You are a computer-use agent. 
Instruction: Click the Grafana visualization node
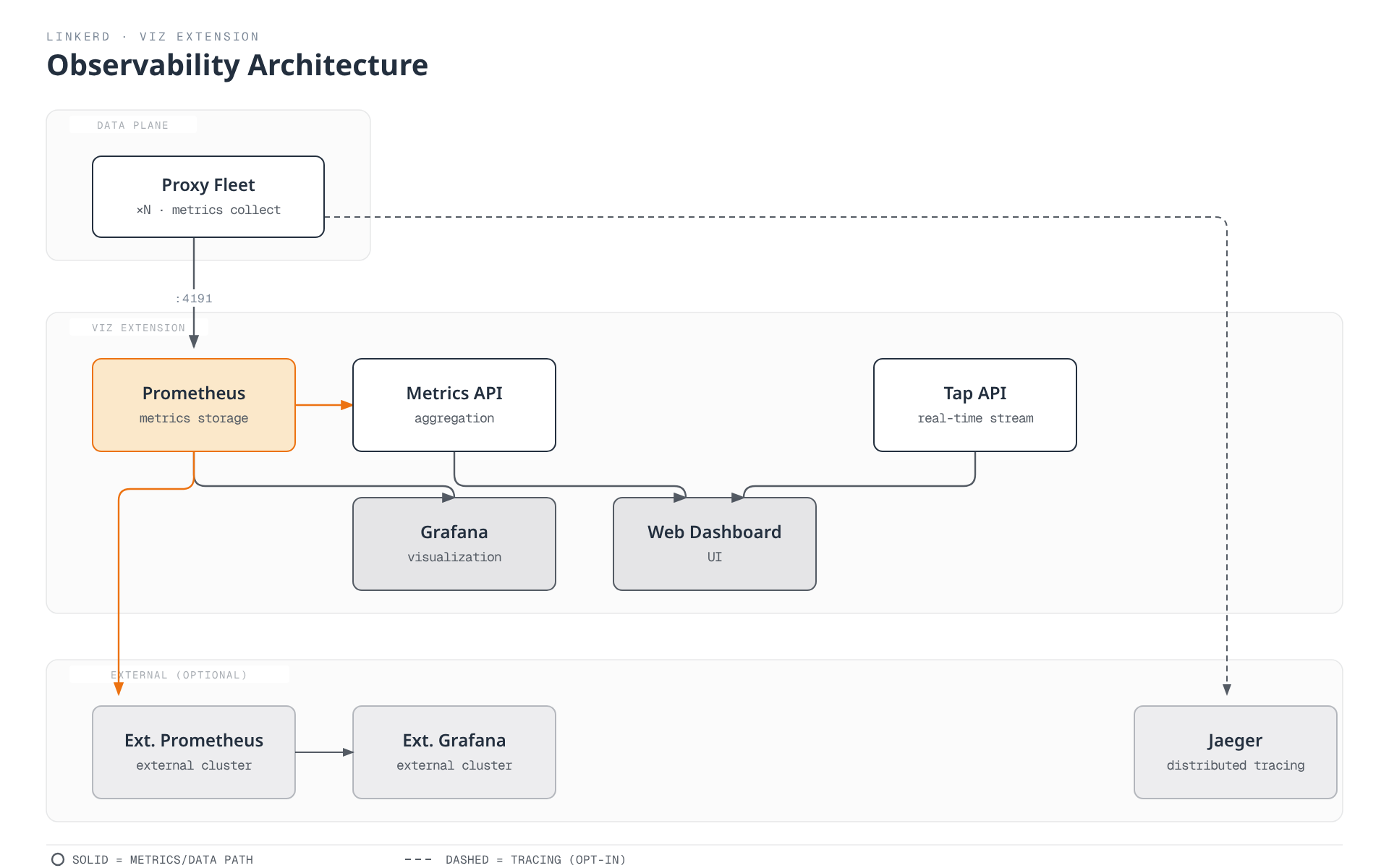pyautogui.click(x=454, y=544)
